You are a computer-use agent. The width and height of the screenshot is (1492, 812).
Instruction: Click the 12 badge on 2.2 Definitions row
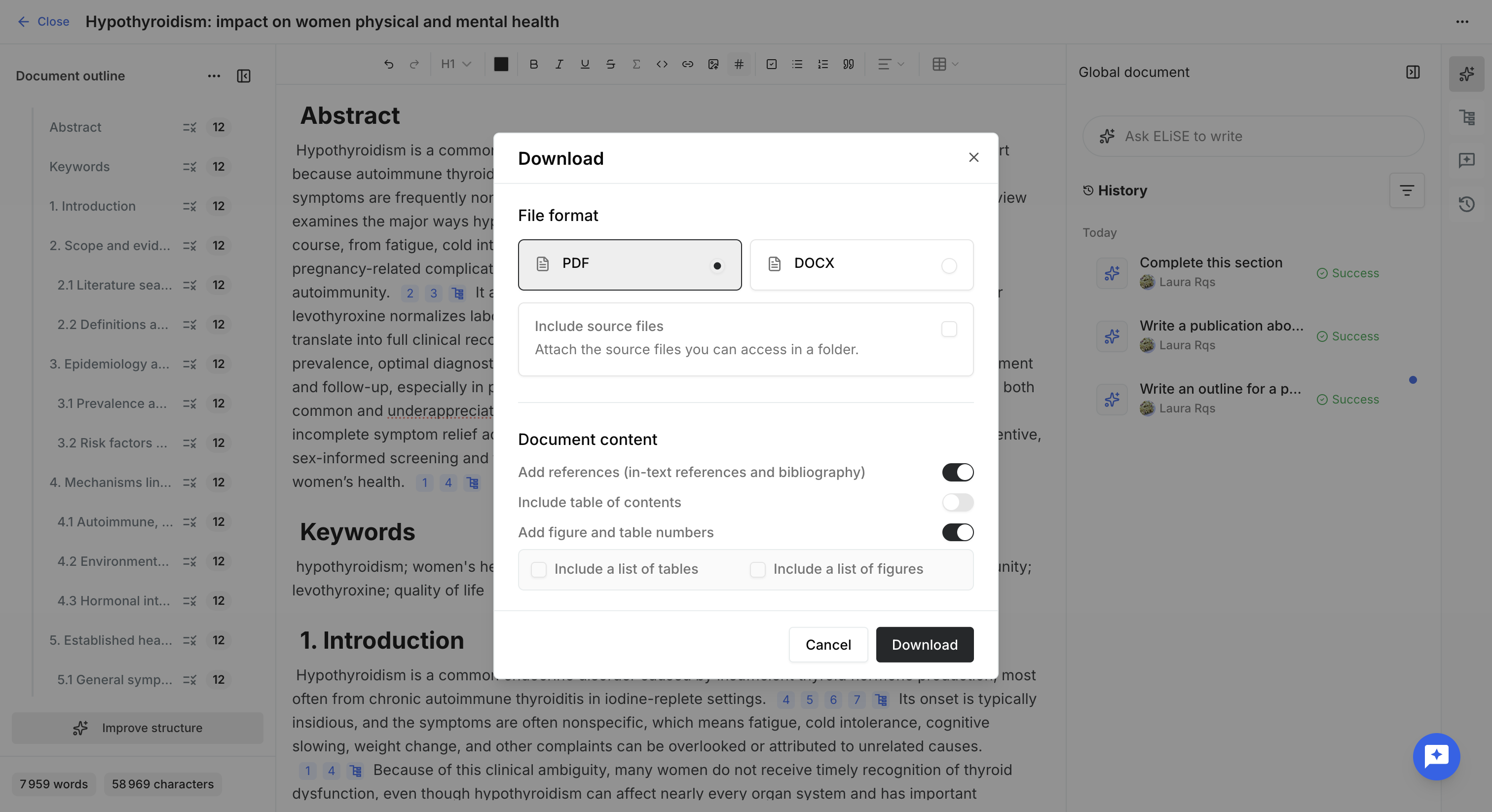click(219, 325)
